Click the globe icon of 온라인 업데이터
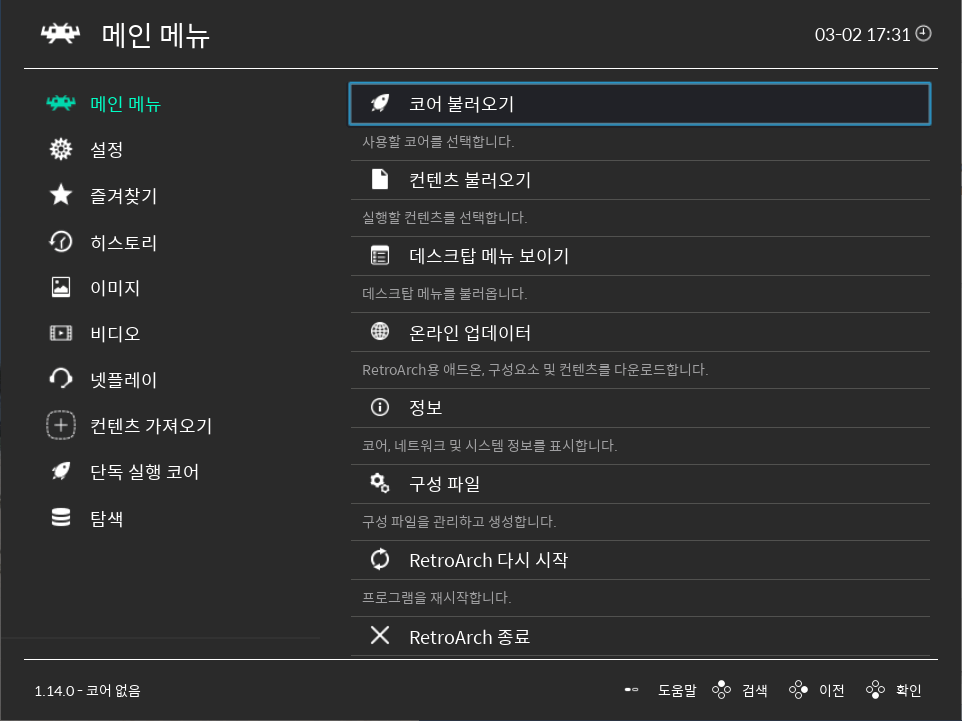The image size is (962, 721). (x=380, y=331)
